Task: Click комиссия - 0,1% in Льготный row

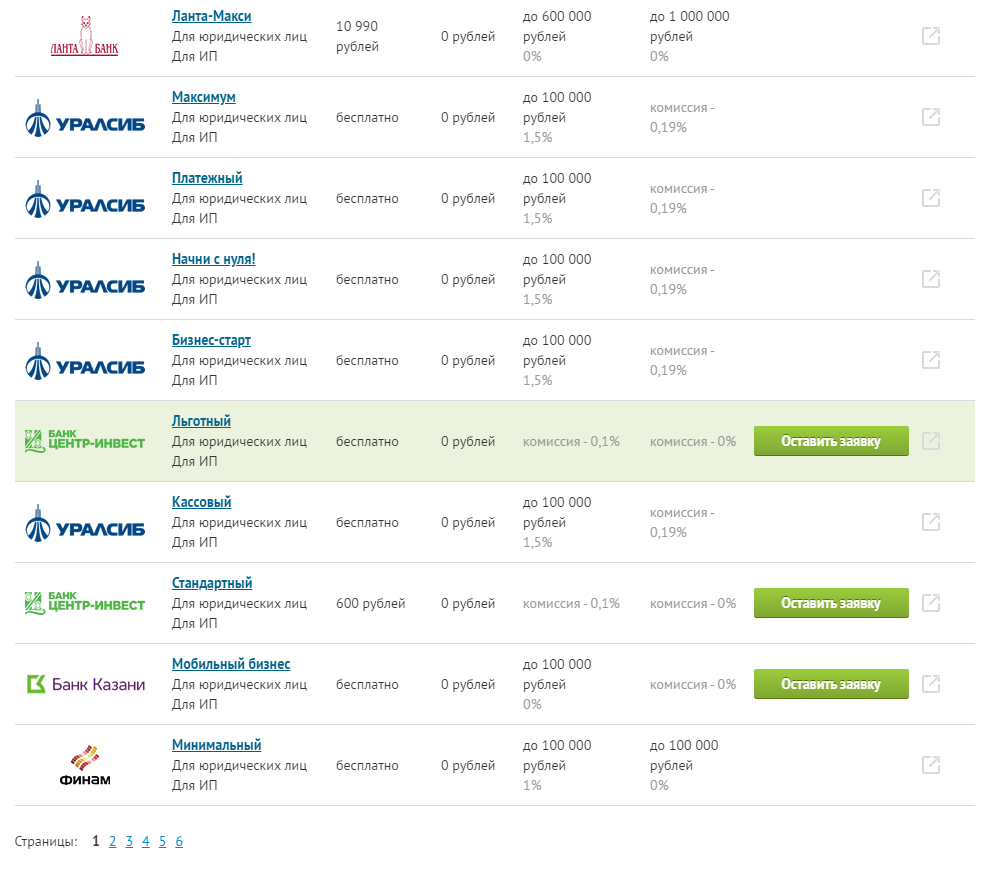Action: coord(571,442)
